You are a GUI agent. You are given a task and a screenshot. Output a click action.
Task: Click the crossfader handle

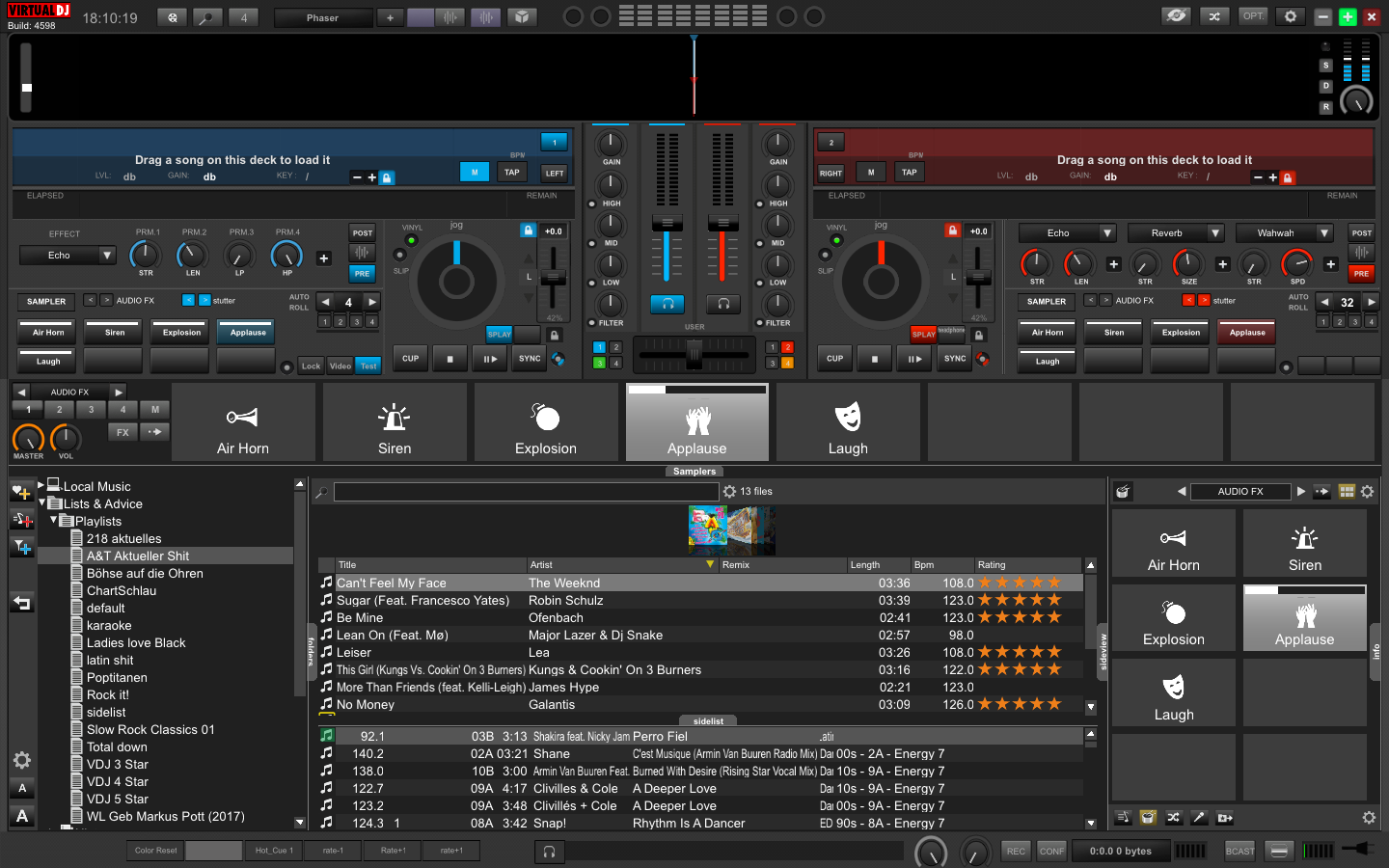click(x=694, y=355)
